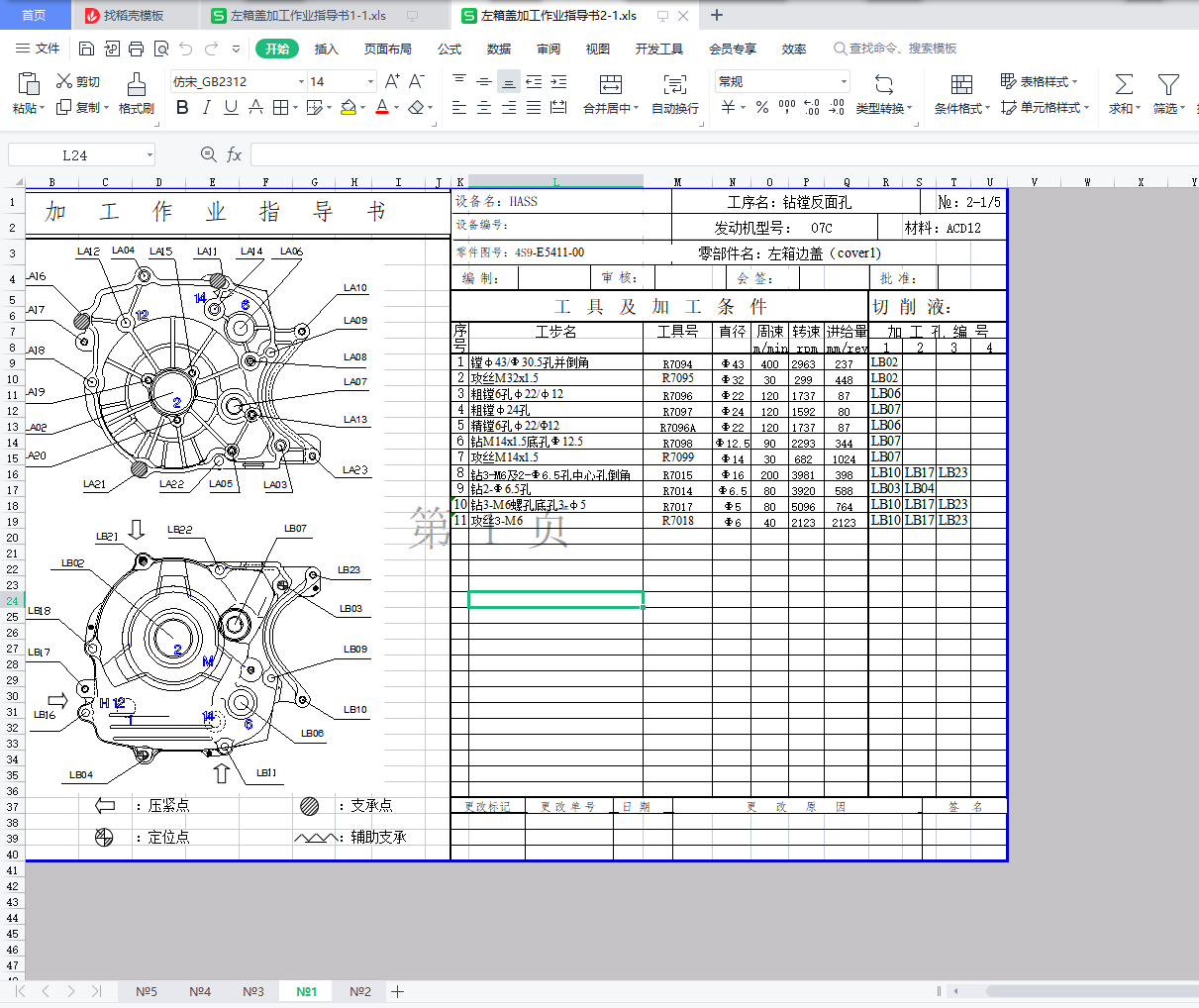Click the Format Painter (格式刷) icon

pyautogui.click(x=137, y=84)
